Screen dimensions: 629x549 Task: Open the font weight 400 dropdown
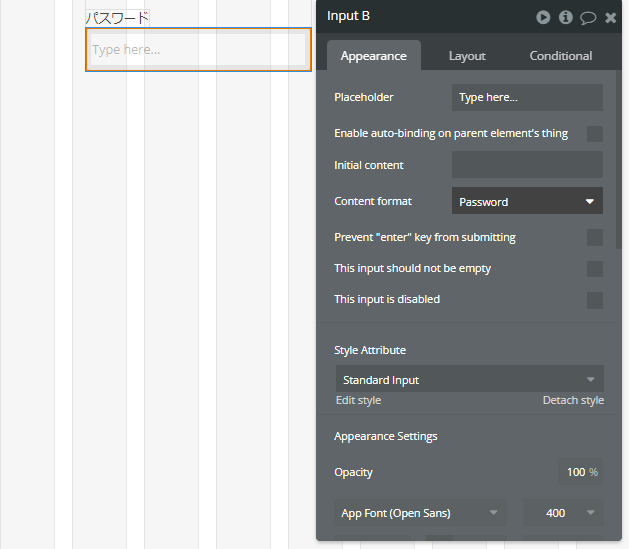click(563, 513)
